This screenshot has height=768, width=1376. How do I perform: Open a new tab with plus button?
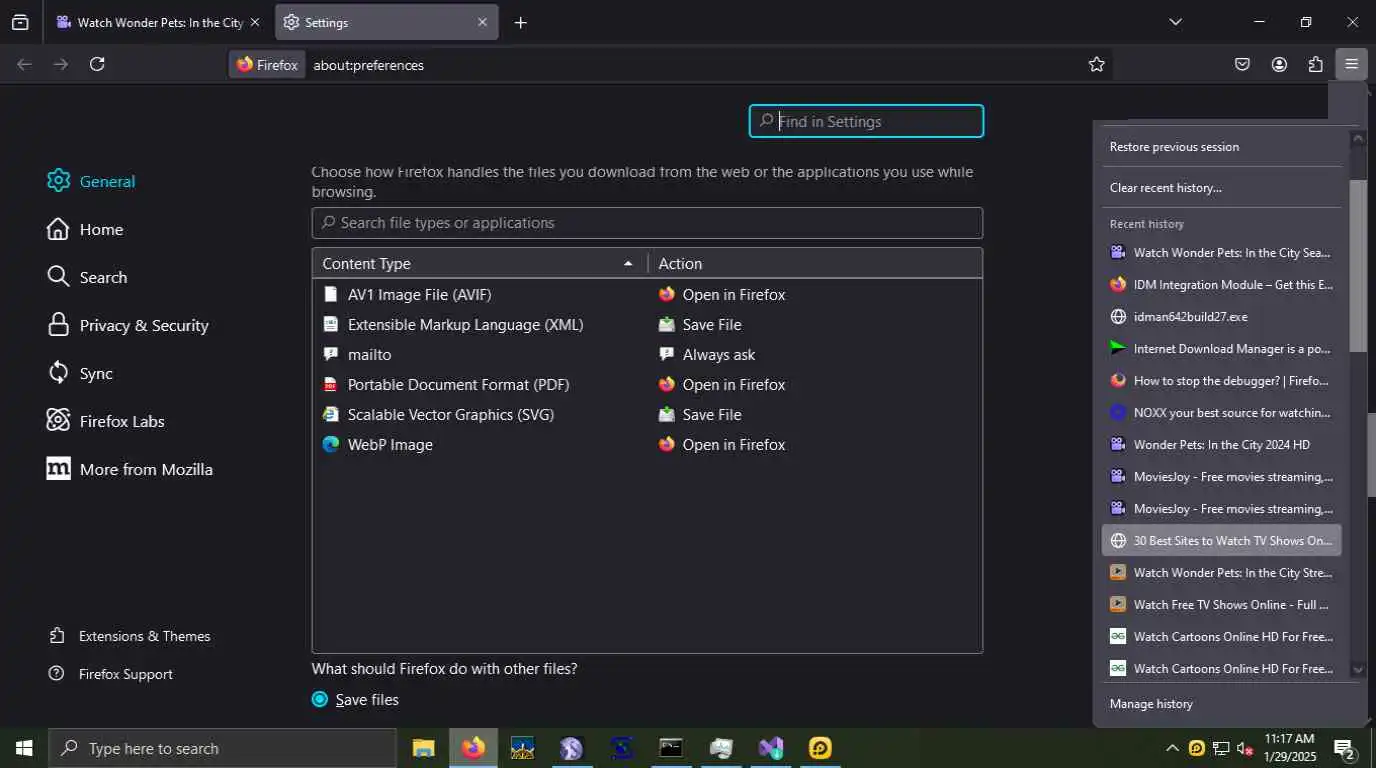tap(520, 22)
